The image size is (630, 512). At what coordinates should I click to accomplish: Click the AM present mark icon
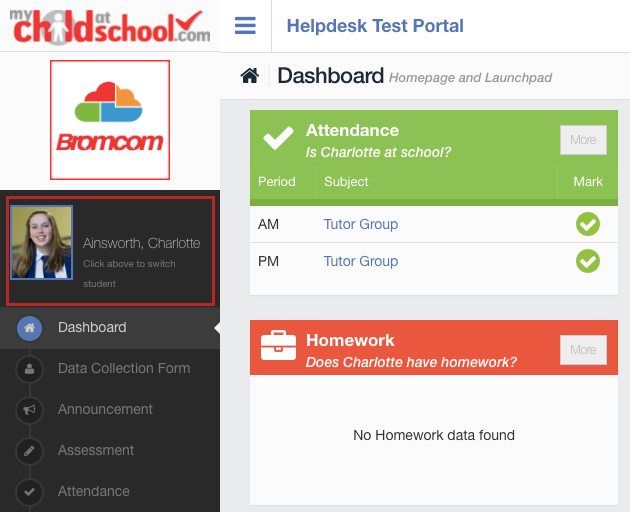587,225
